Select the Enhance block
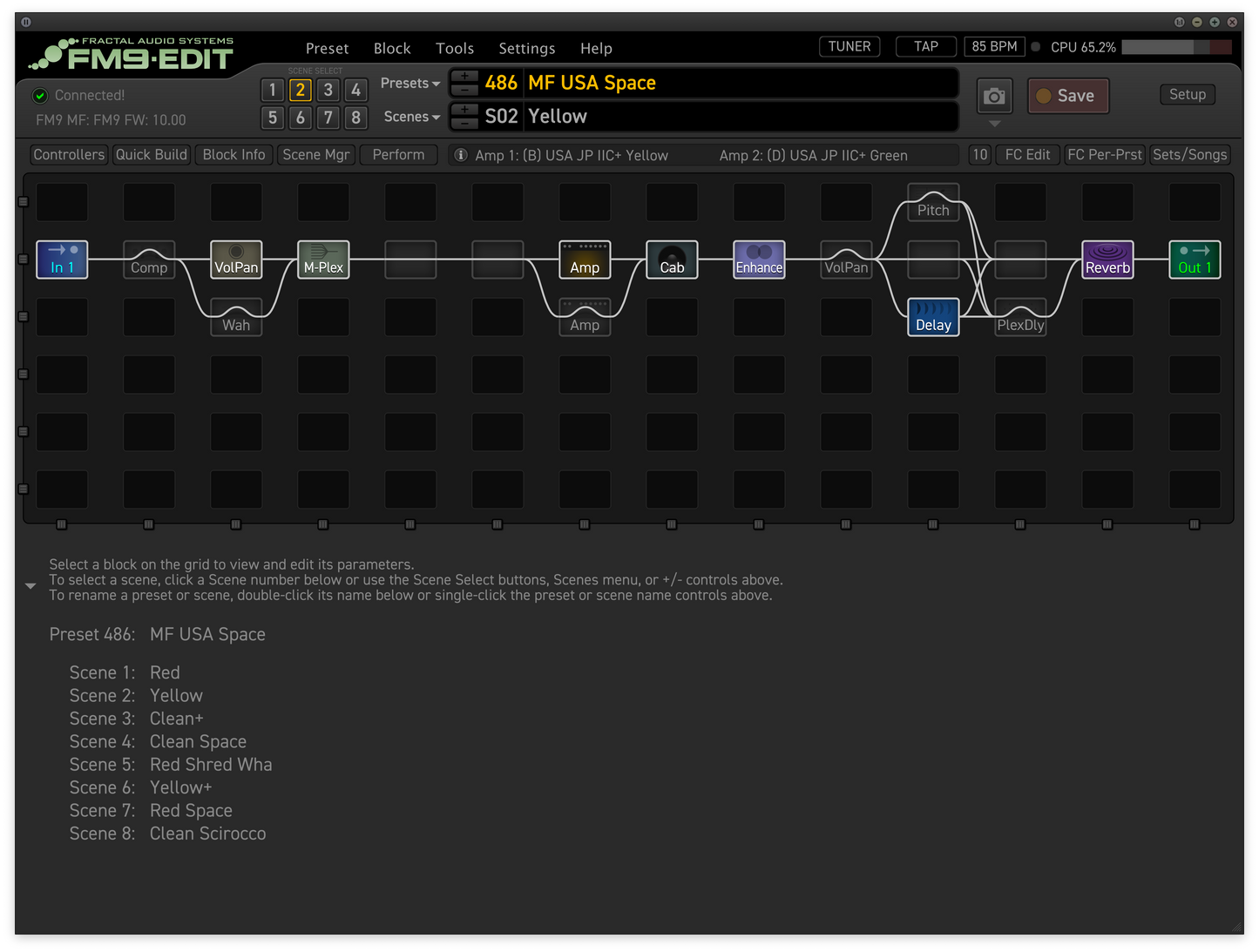 coord(758,260)
